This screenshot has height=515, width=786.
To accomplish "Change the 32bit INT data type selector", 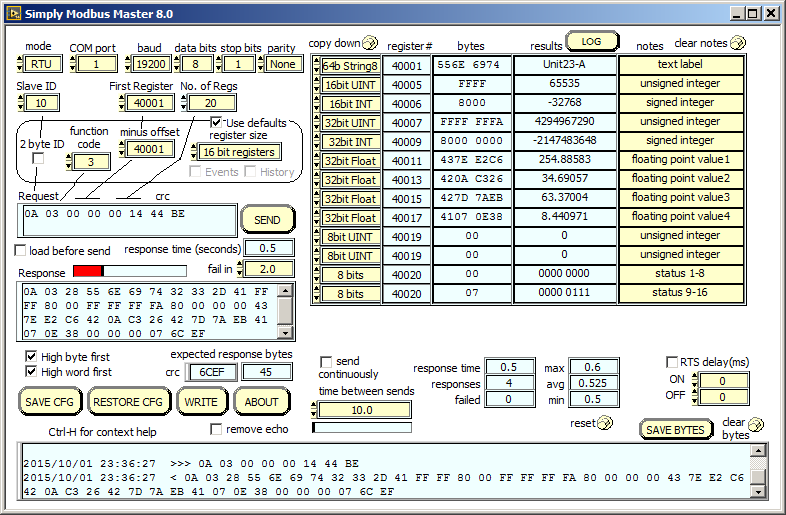I will pyautogui.click(x=350, y=142).
